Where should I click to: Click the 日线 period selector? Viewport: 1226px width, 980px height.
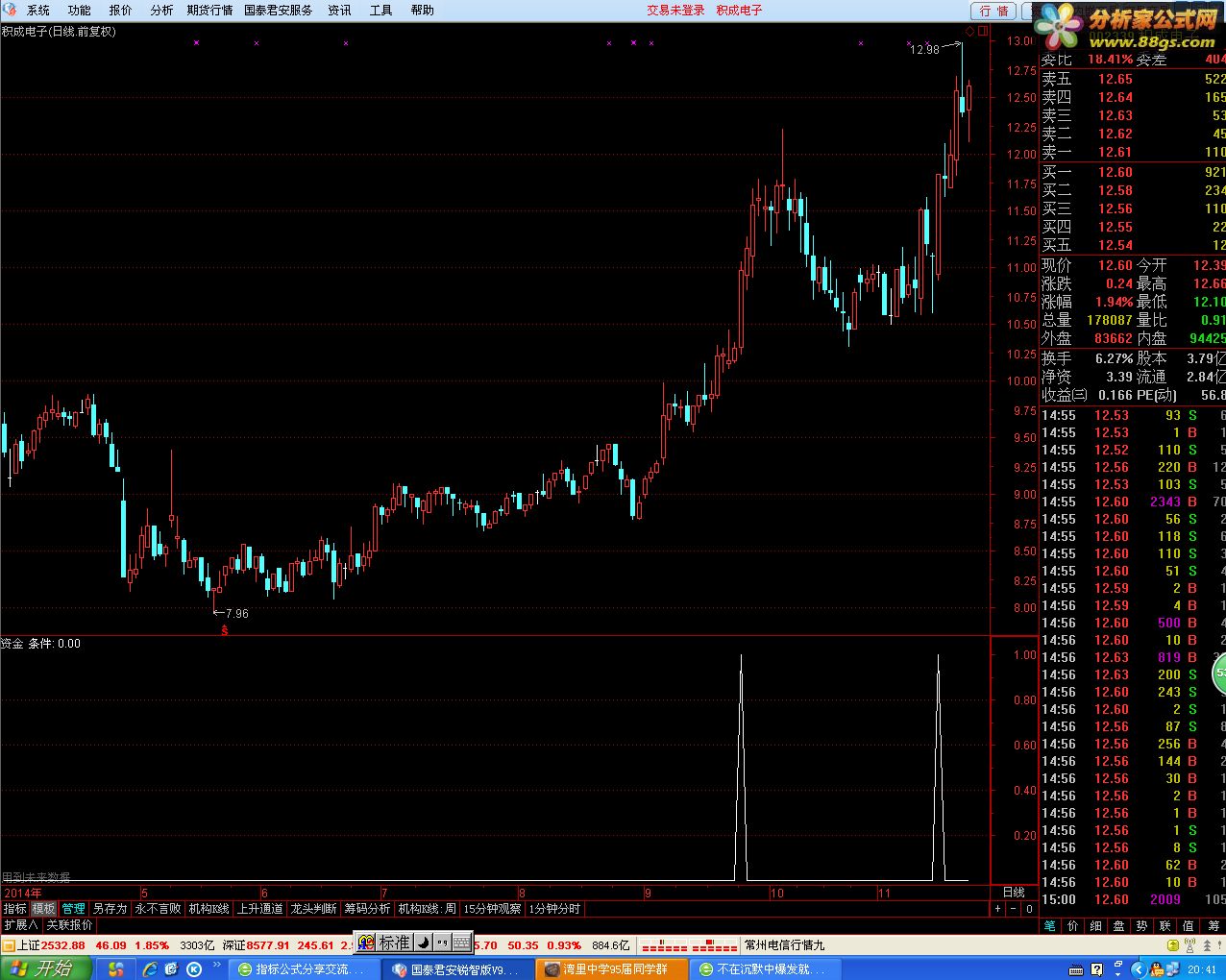(x=1014, y=893)
